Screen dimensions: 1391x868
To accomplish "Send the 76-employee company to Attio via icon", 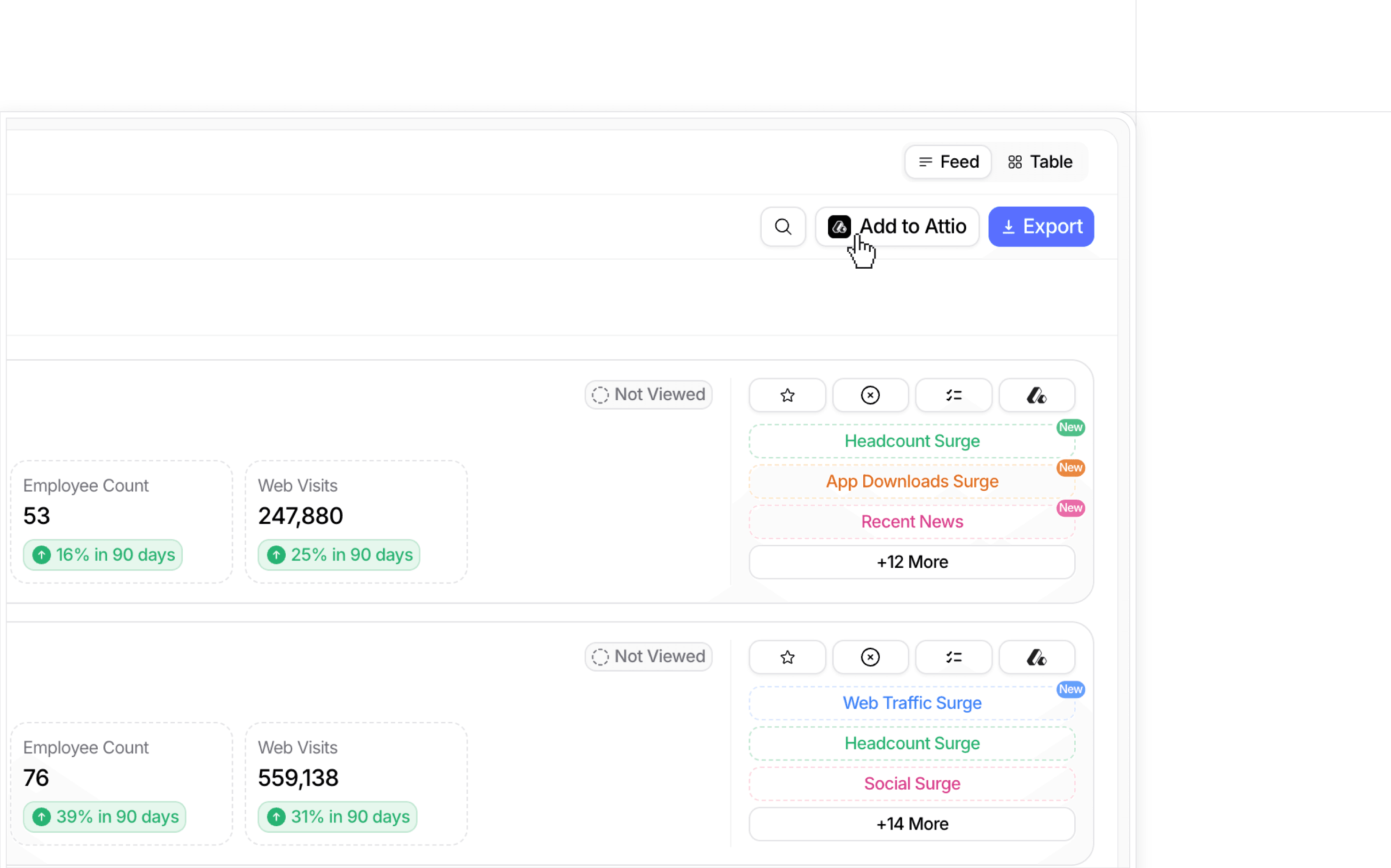I will (1037, 657).
